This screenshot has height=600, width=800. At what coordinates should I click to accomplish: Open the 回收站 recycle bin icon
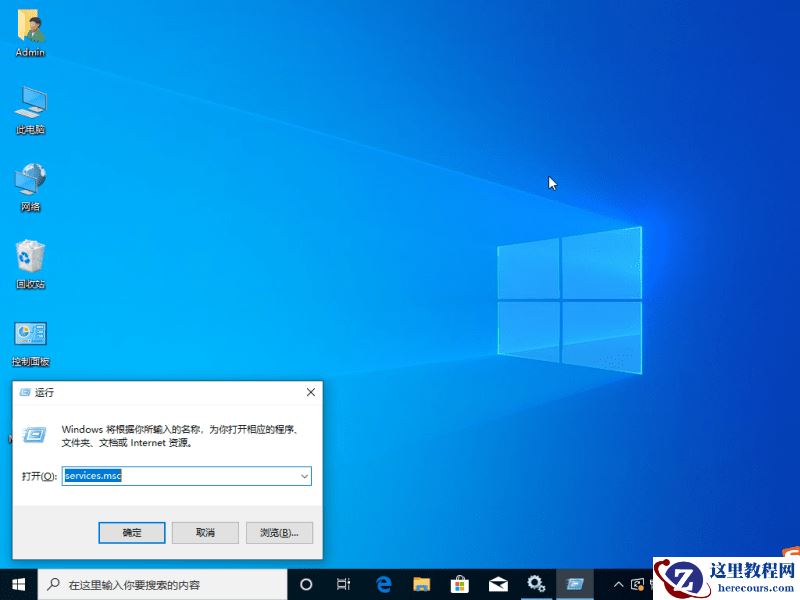tap(30, 262)
